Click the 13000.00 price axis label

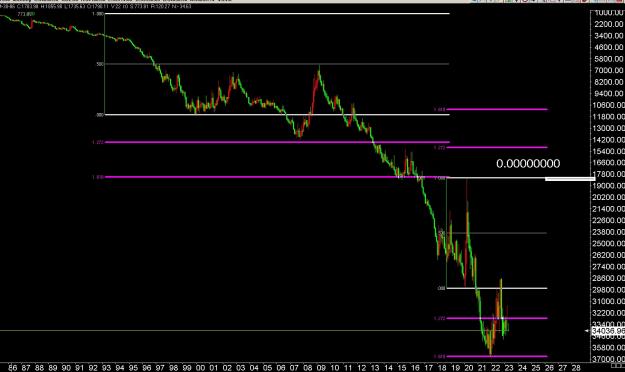point(609,128)
